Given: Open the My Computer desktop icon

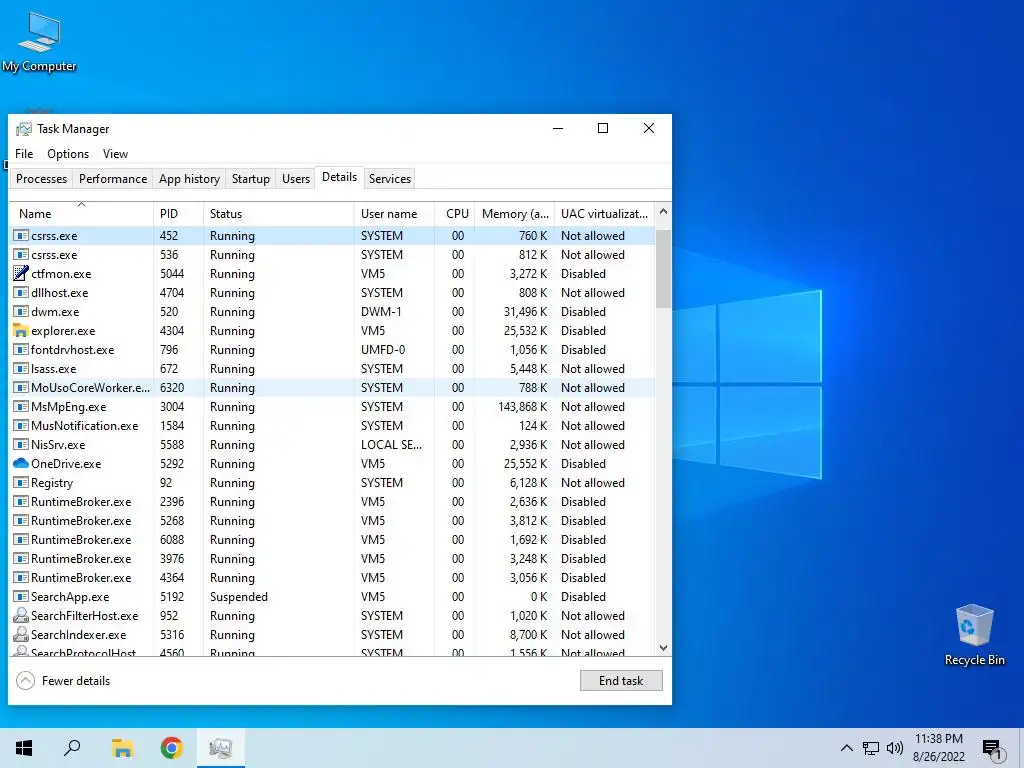Looking at the screenshot, I should click(39, 42).
